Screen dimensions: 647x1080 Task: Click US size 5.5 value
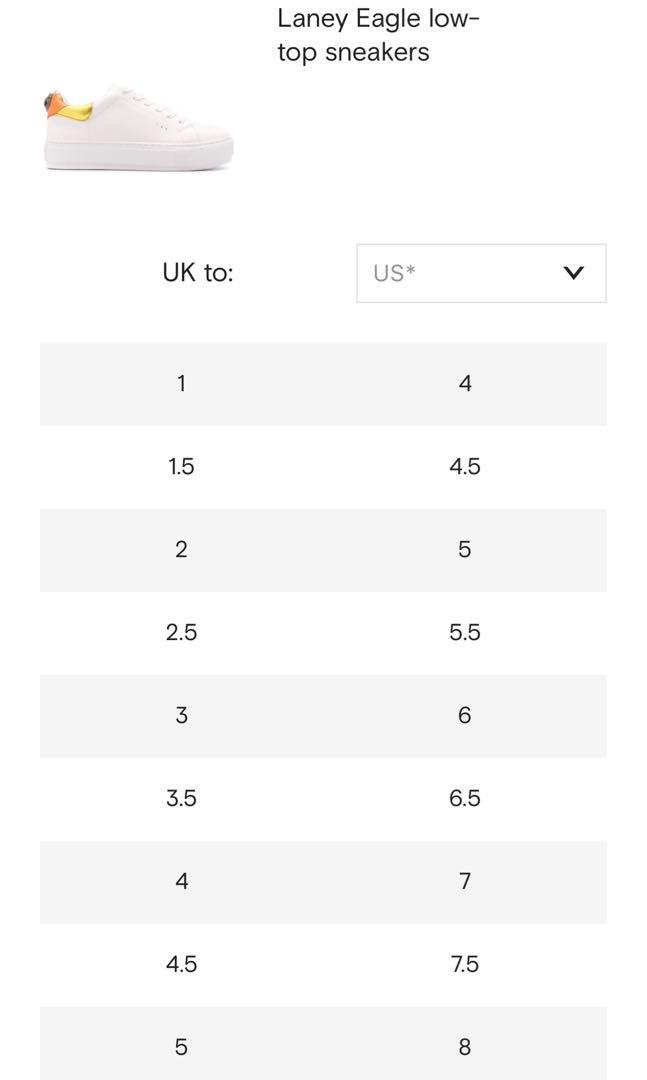(x=465, y=632)
